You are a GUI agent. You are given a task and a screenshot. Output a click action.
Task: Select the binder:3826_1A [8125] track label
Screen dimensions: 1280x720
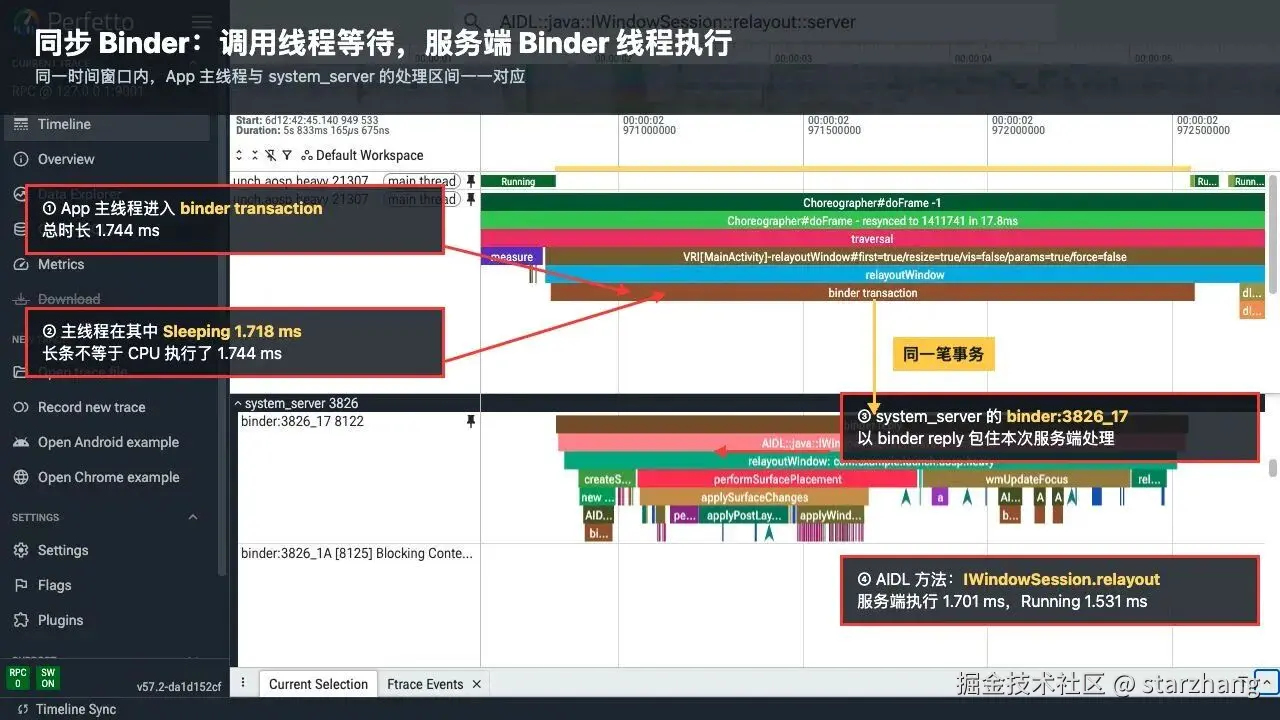tap(357, 553)
